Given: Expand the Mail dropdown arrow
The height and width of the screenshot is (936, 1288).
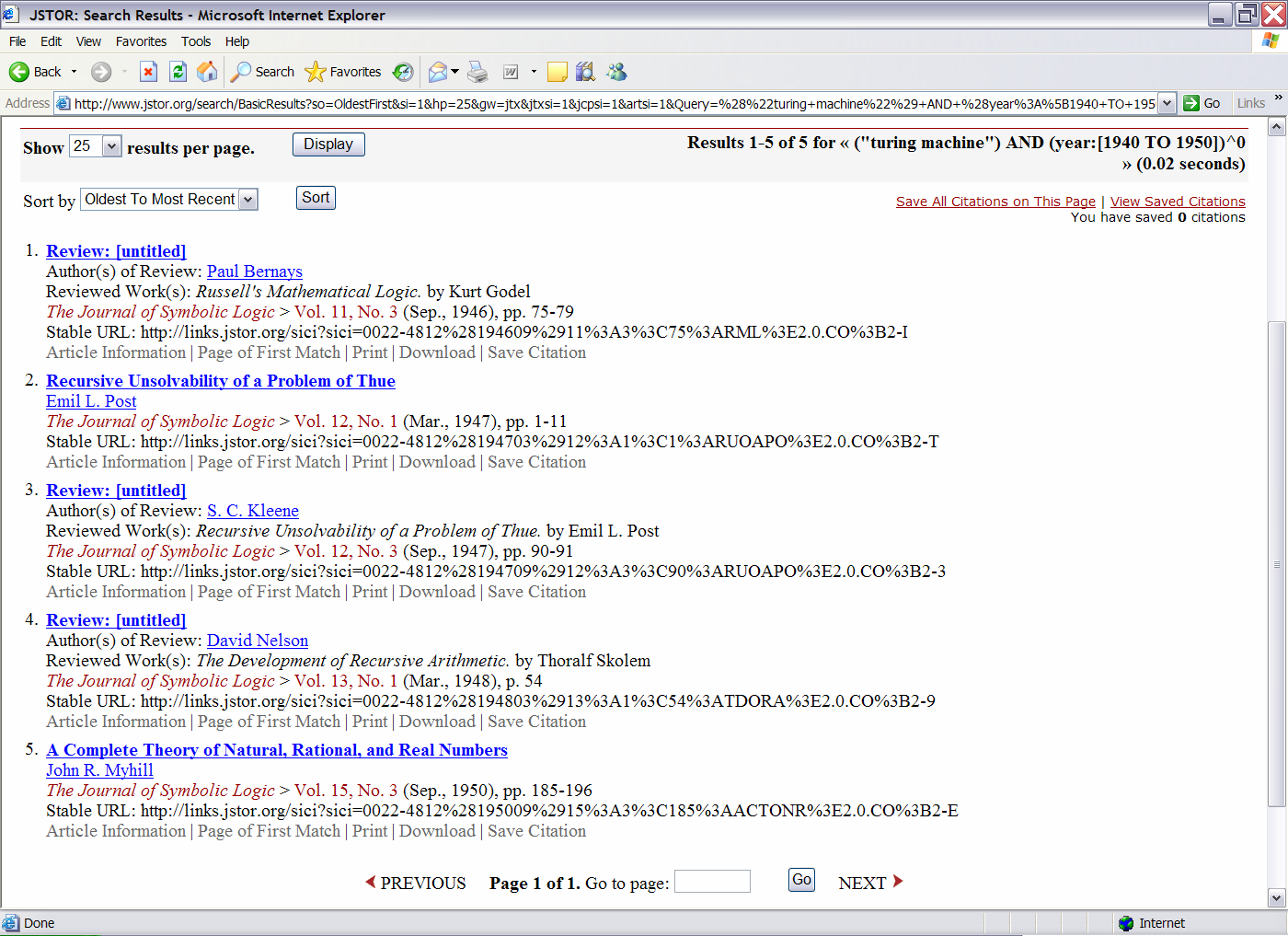Looking at the screenshot, I should pos(454,72).
